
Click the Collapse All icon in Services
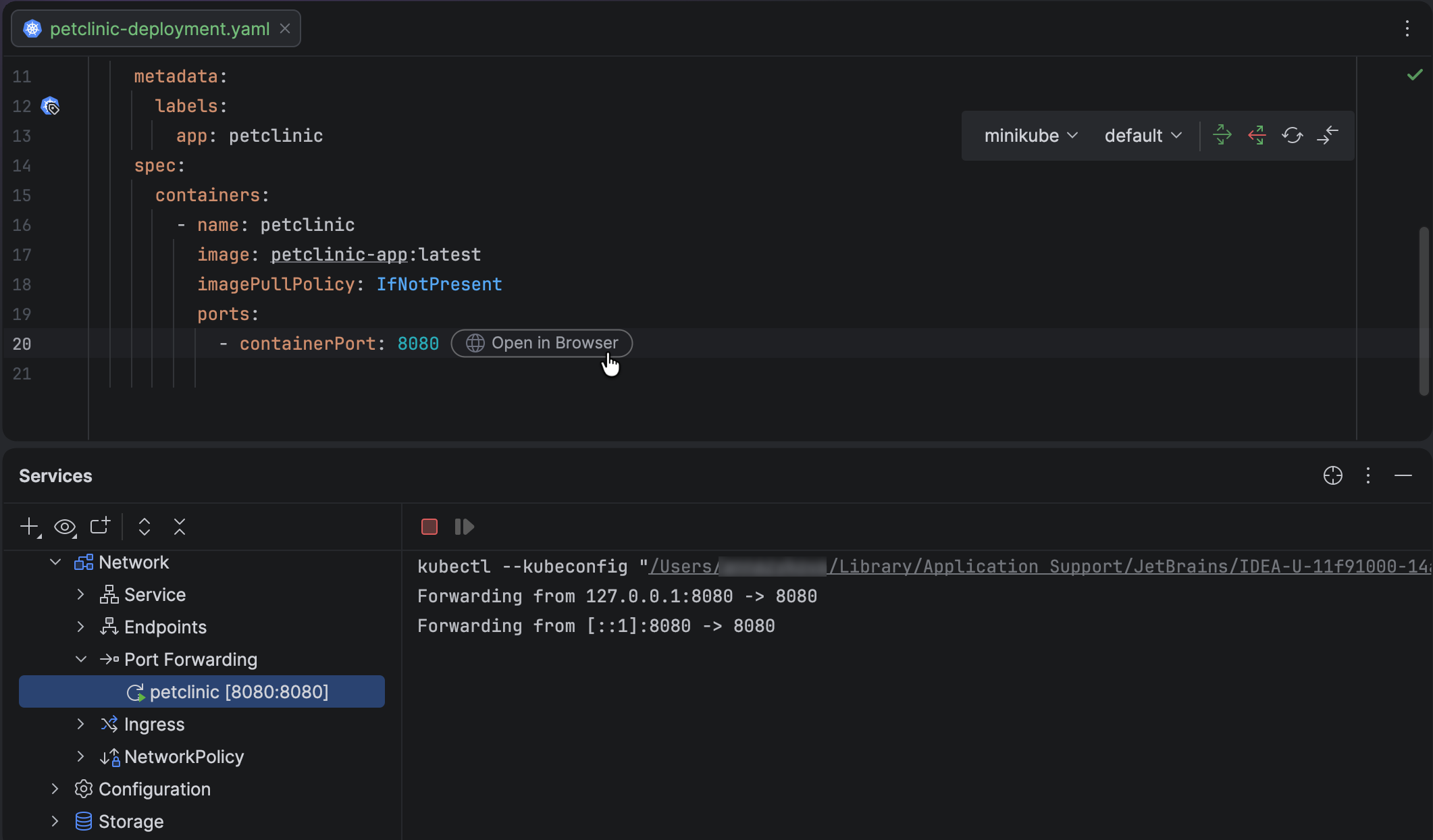point(180,527)
